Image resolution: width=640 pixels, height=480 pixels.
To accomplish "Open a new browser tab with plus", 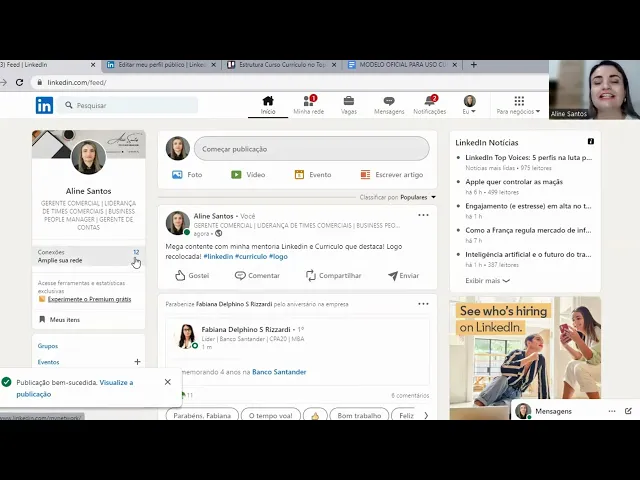I will (x=473, y=65).
